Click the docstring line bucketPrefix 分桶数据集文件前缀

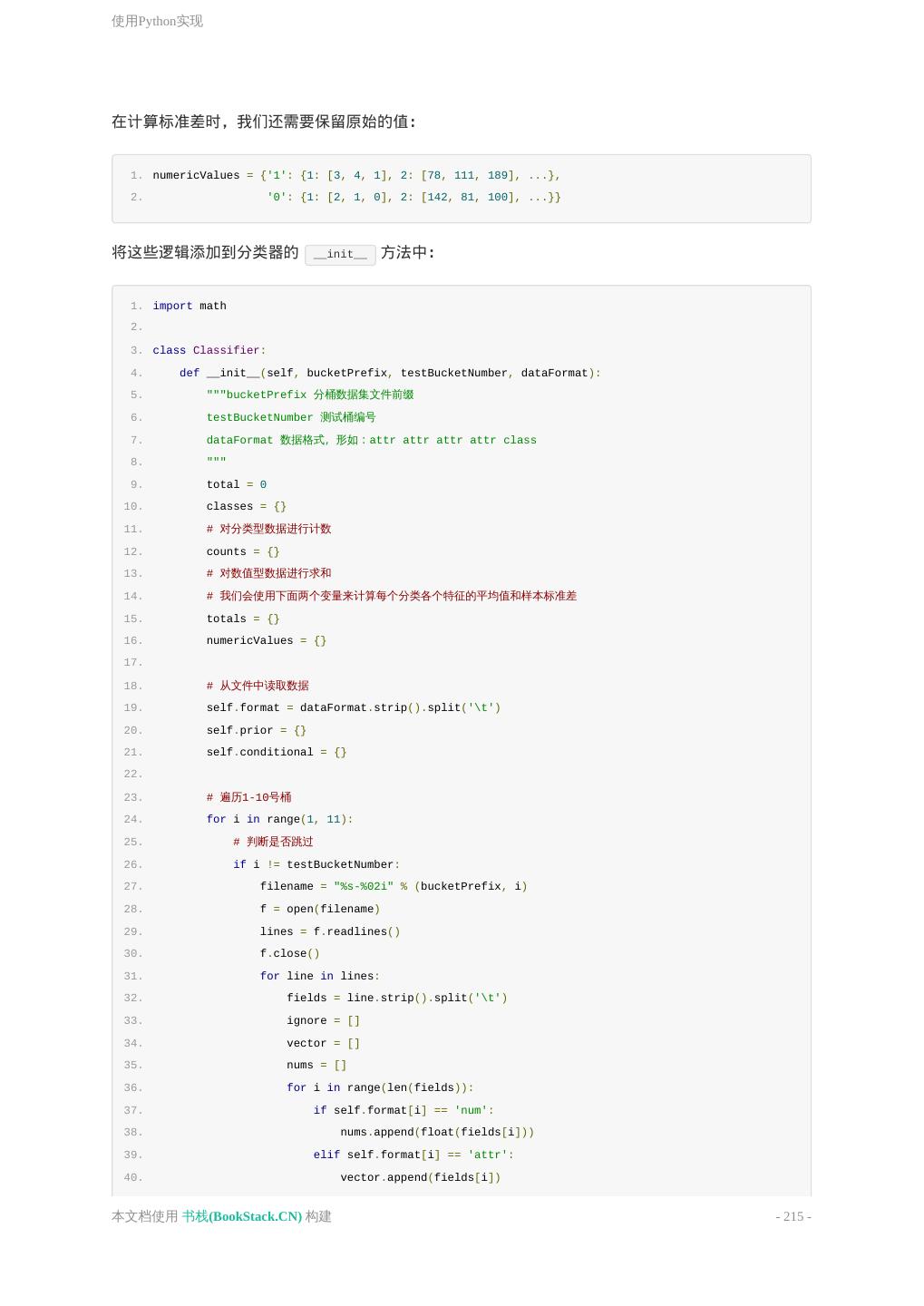310,395
